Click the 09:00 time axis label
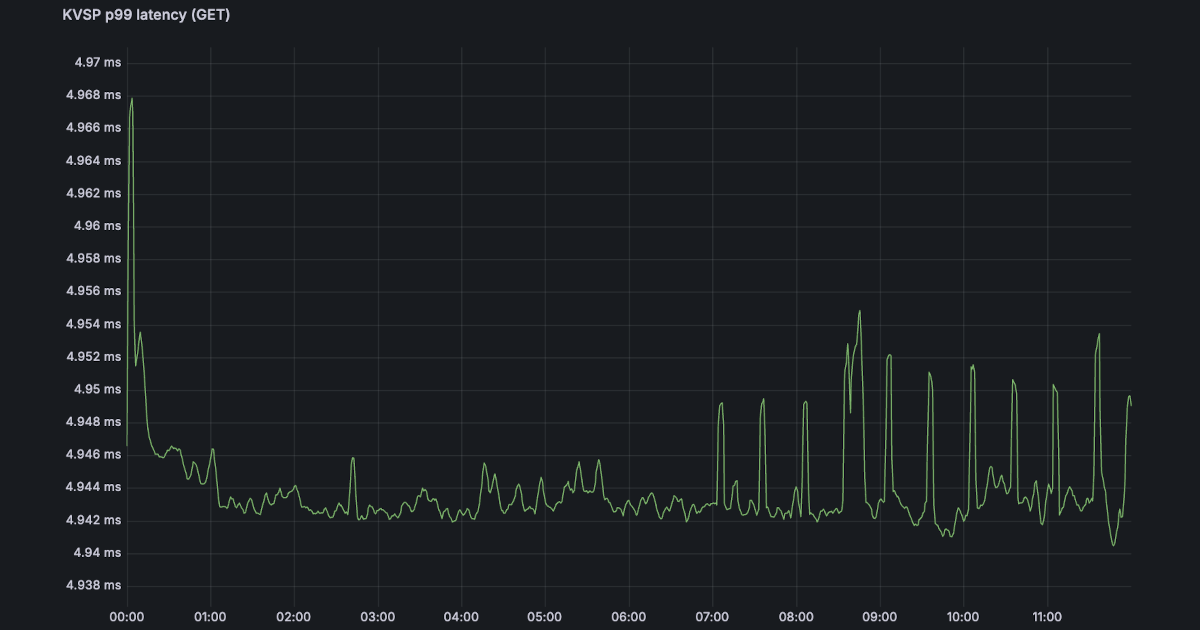Viewport: 1200px width, 630px height. coord(879,617)
